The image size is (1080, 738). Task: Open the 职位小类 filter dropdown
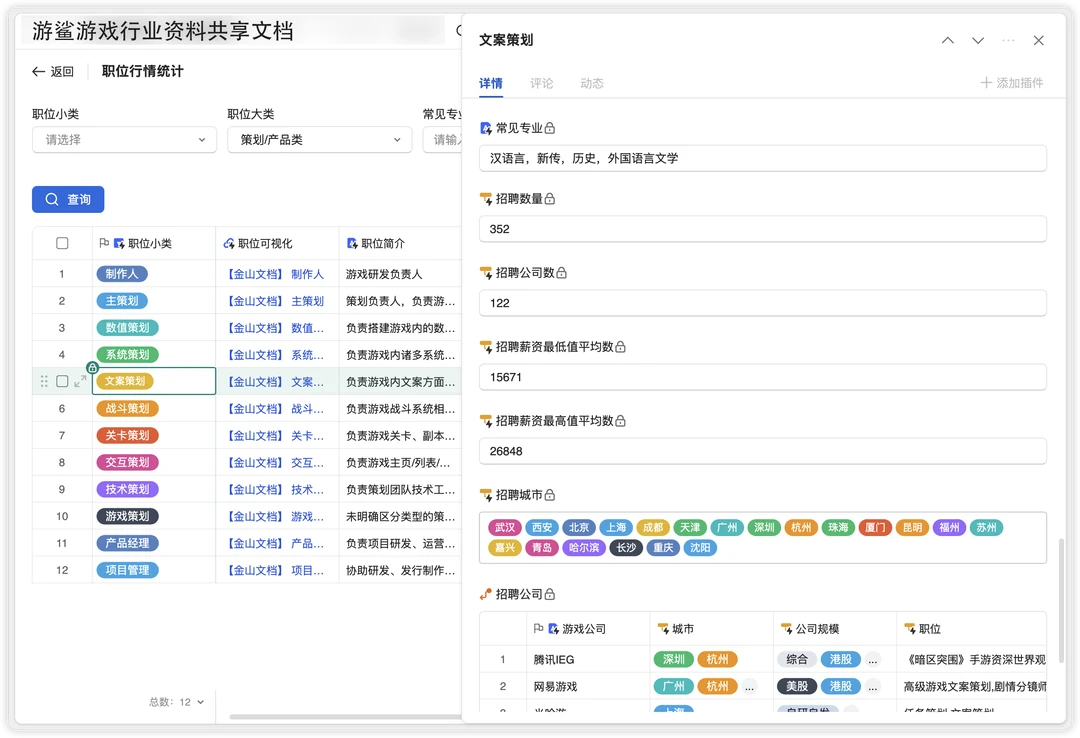pos(124,140)
